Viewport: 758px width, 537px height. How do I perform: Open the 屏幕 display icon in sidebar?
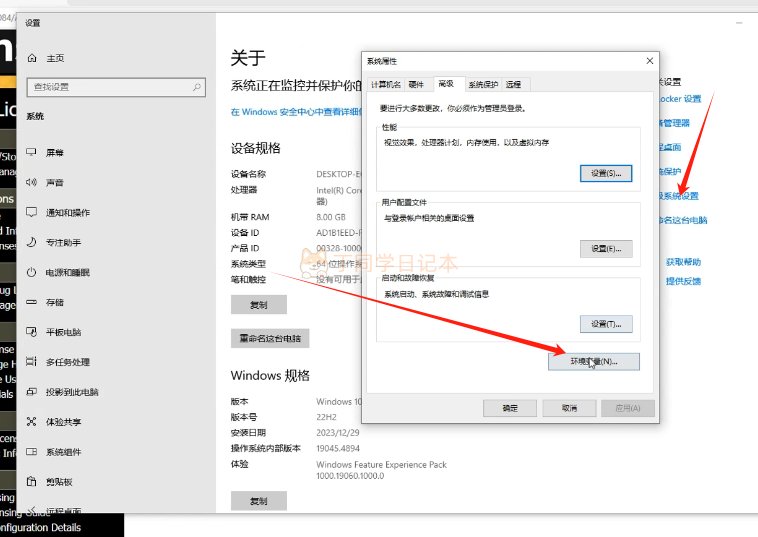pyautogui.click(x=31, y=152)
